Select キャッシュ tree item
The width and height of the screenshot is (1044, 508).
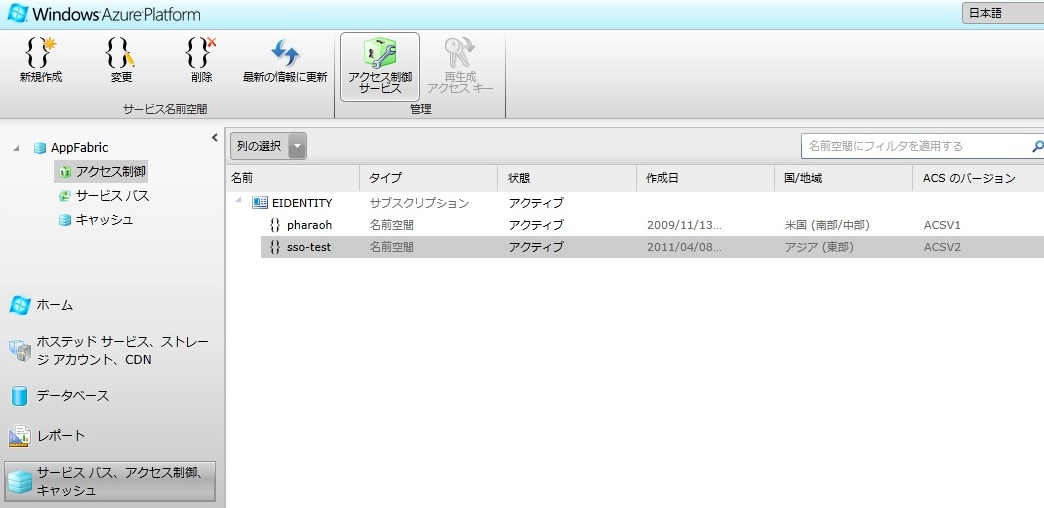coord(105,220)
